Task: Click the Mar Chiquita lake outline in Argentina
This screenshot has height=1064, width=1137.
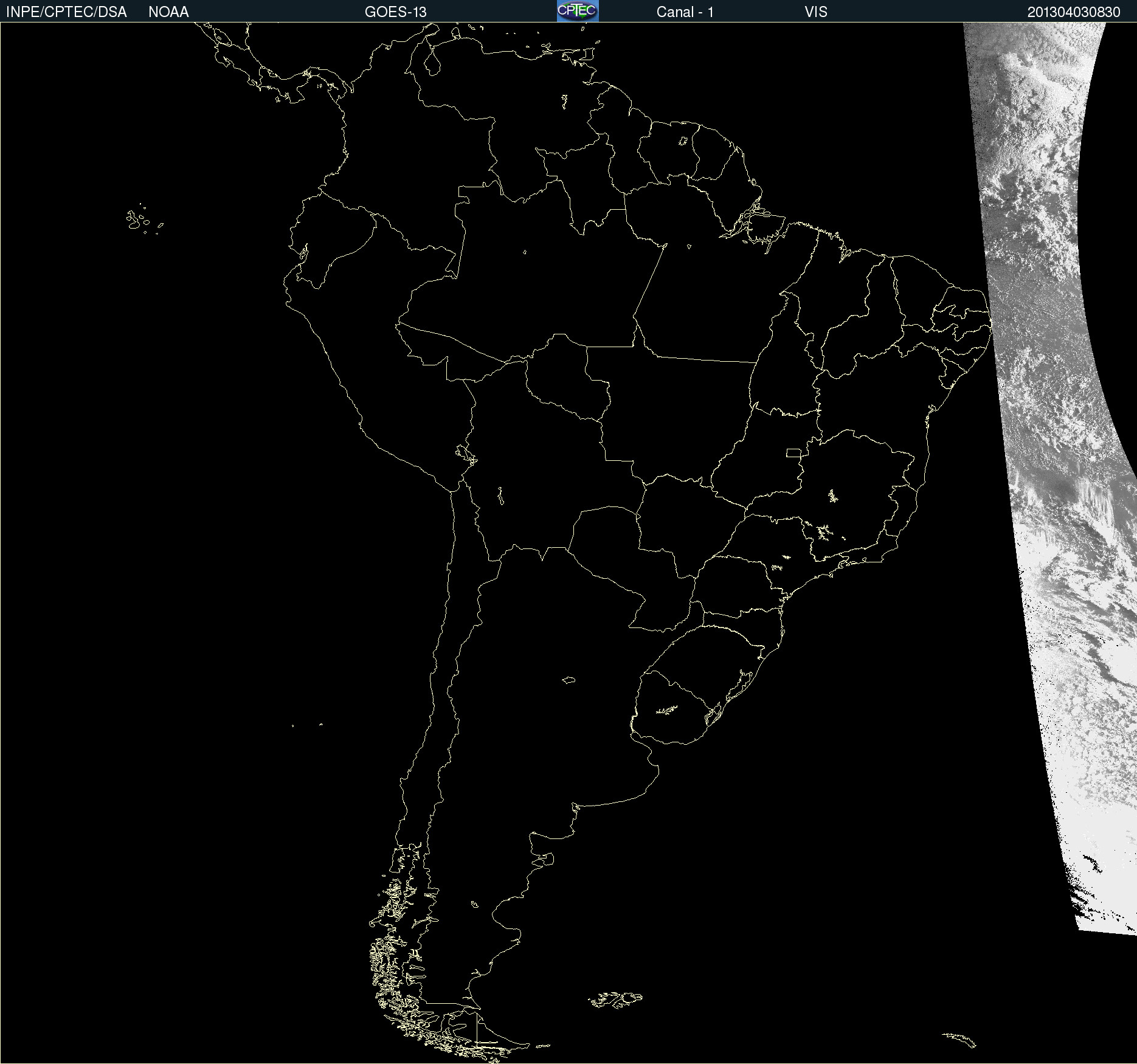Action: (568, 680)
